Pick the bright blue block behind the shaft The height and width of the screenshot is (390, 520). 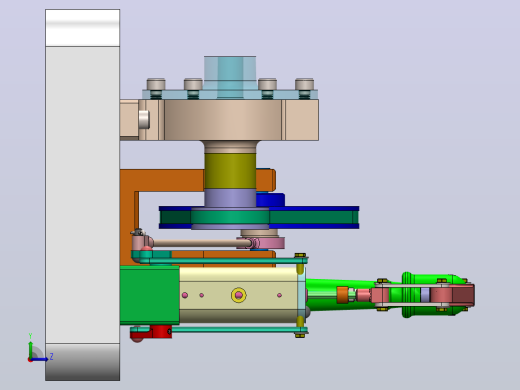270,200
